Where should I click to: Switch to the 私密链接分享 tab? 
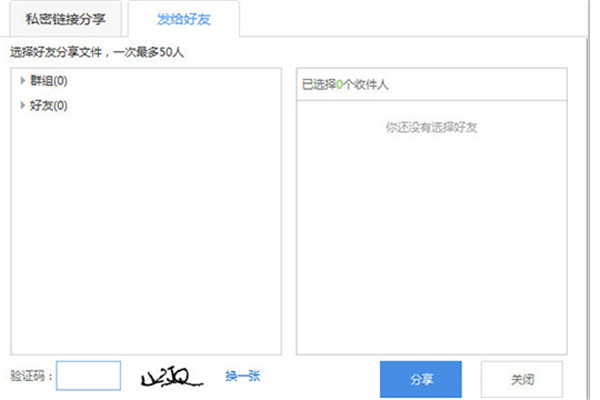point(65,18)
